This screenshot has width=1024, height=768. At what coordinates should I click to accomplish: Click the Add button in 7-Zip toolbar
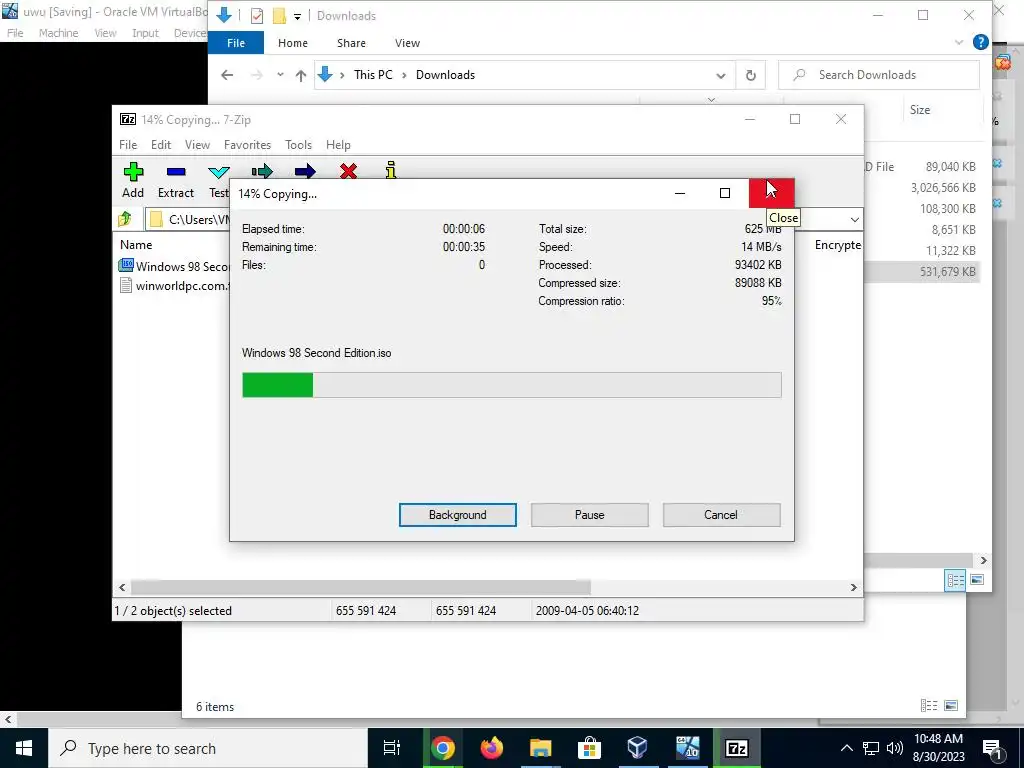point(133,180)
